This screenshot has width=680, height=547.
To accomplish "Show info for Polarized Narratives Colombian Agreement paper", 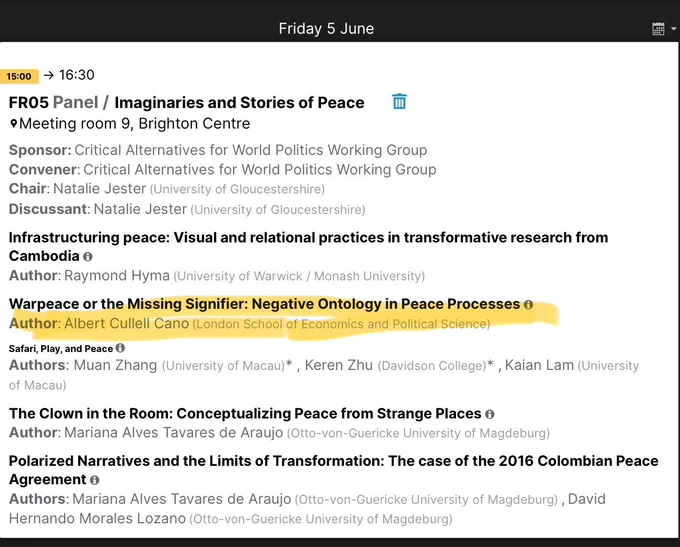I will [95, 480].
